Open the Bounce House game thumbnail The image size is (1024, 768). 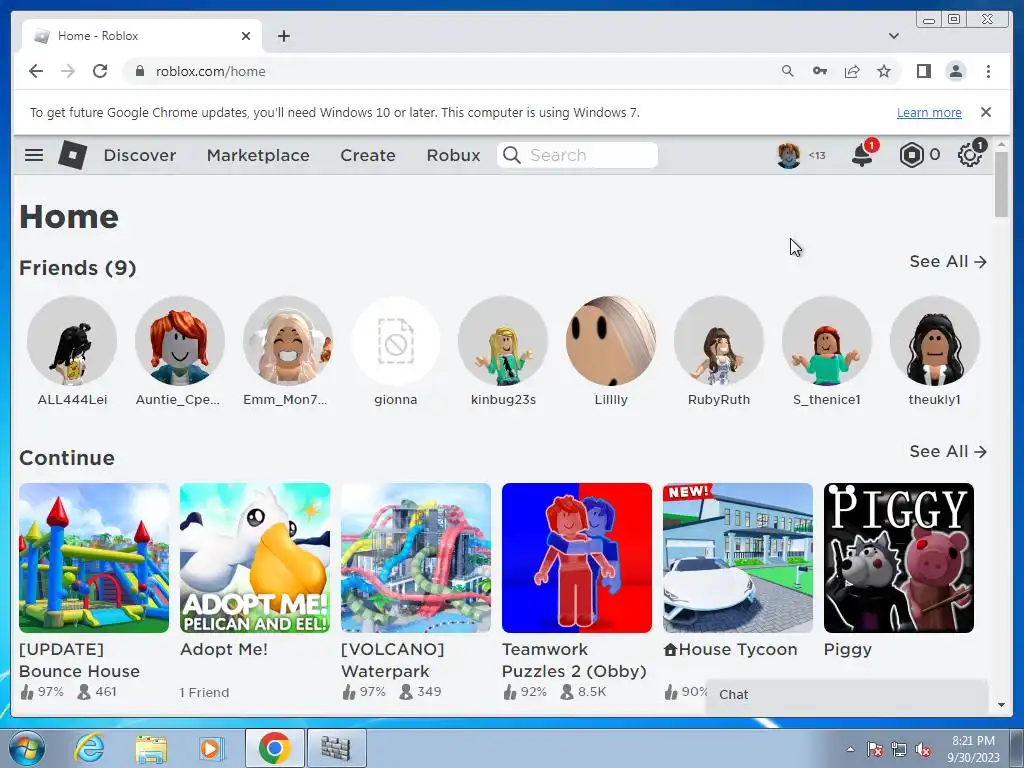click(x=94, y=558)
